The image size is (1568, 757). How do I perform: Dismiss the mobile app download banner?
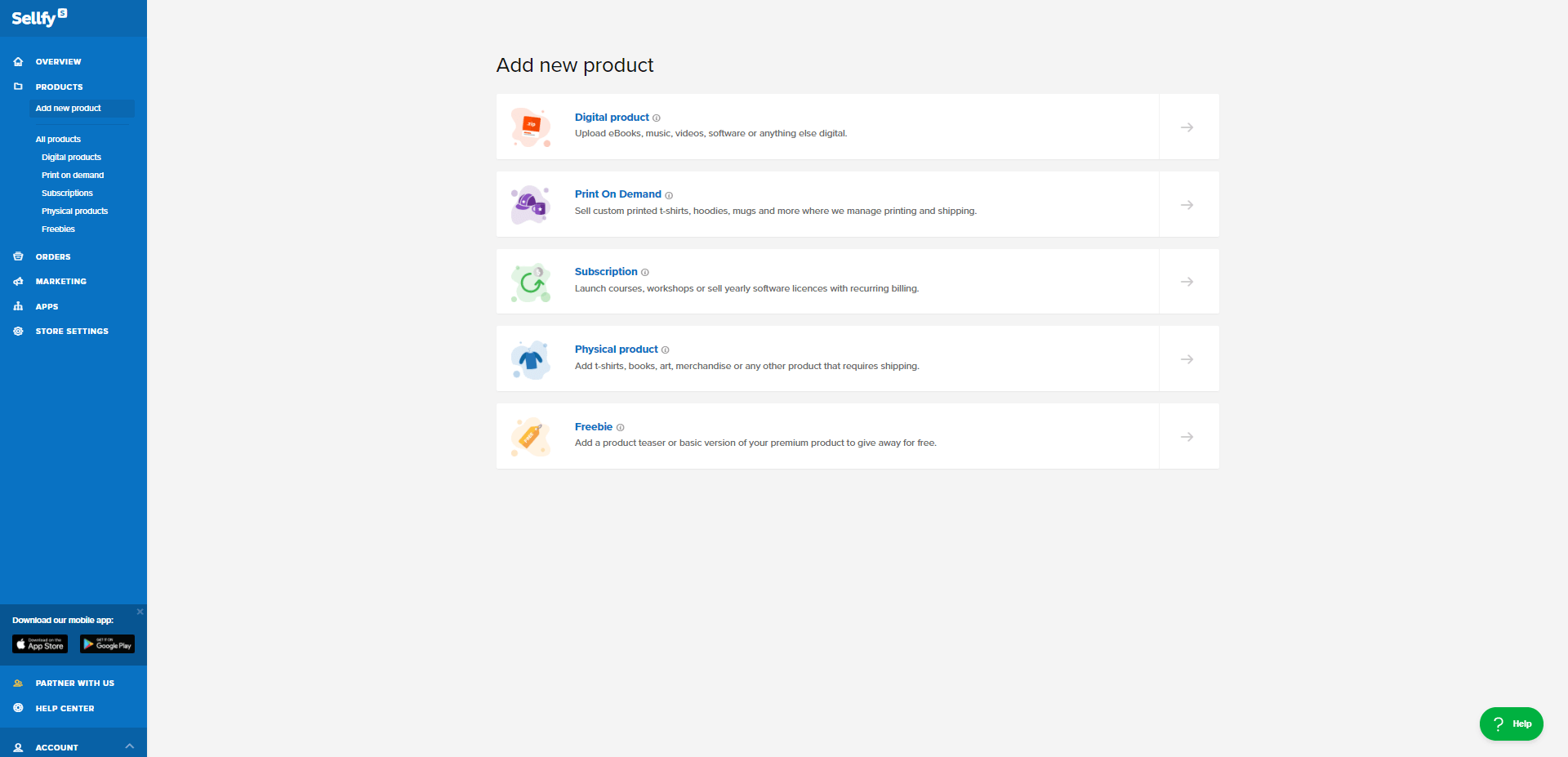pyautogui.click(x=140, y=612)
